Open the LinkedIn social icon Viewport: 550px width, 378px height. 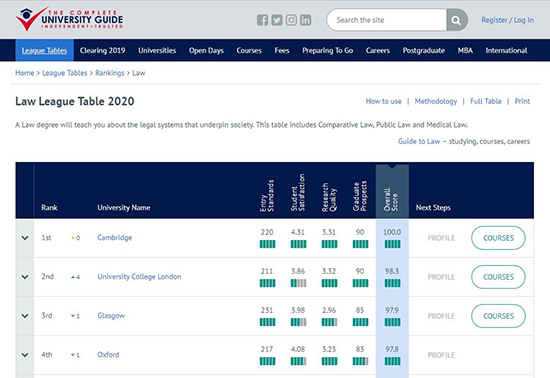[305, 20]
